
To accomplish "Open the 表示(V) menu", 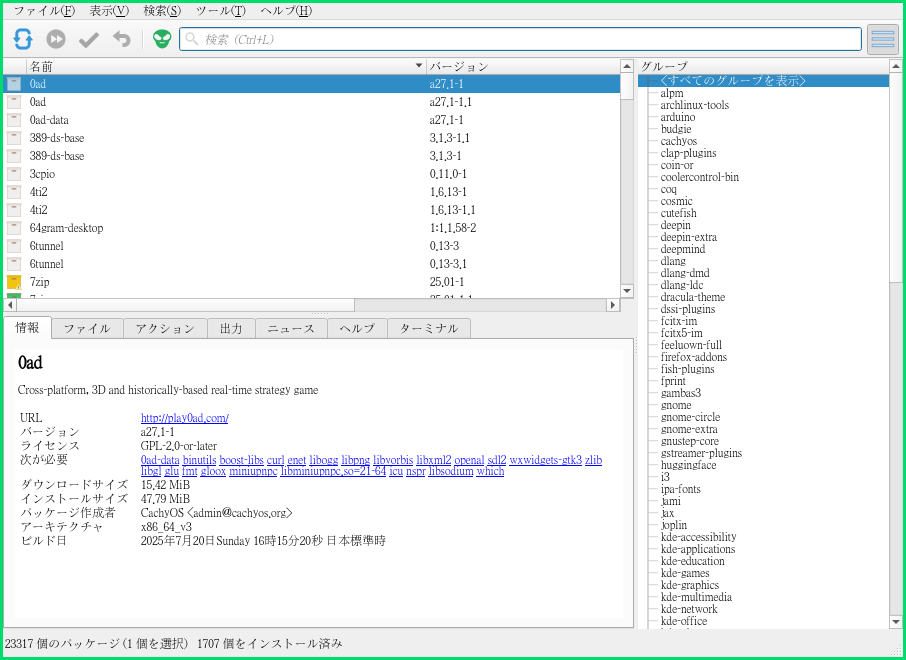I will click(109, 11).
